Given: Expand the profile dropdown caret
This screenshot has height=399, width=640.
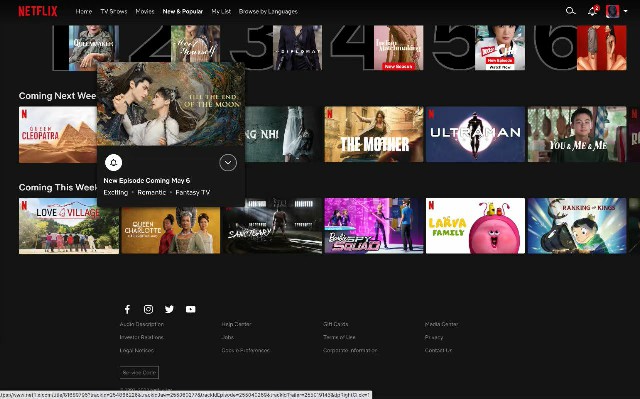Looking at the screenshot, I should 625,11.
